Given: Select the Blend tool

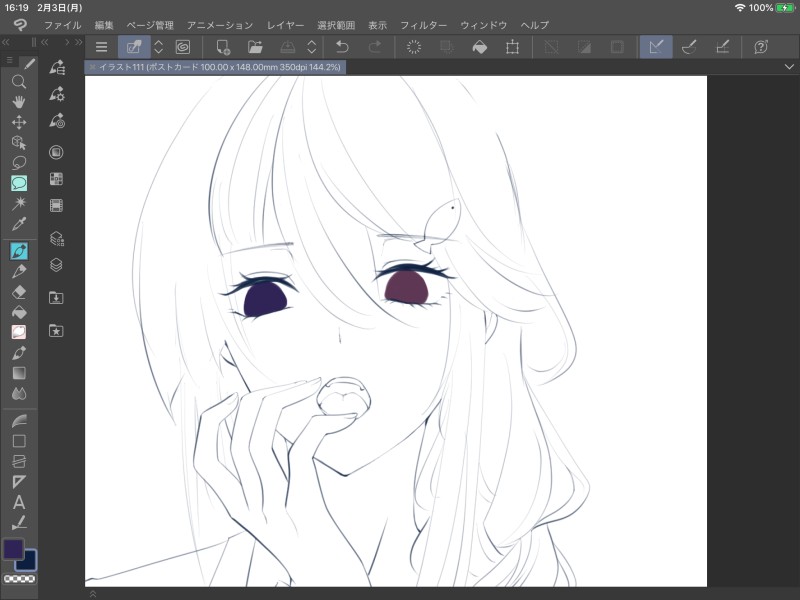Looking at the screenshot, I should [x=19, y=393].
